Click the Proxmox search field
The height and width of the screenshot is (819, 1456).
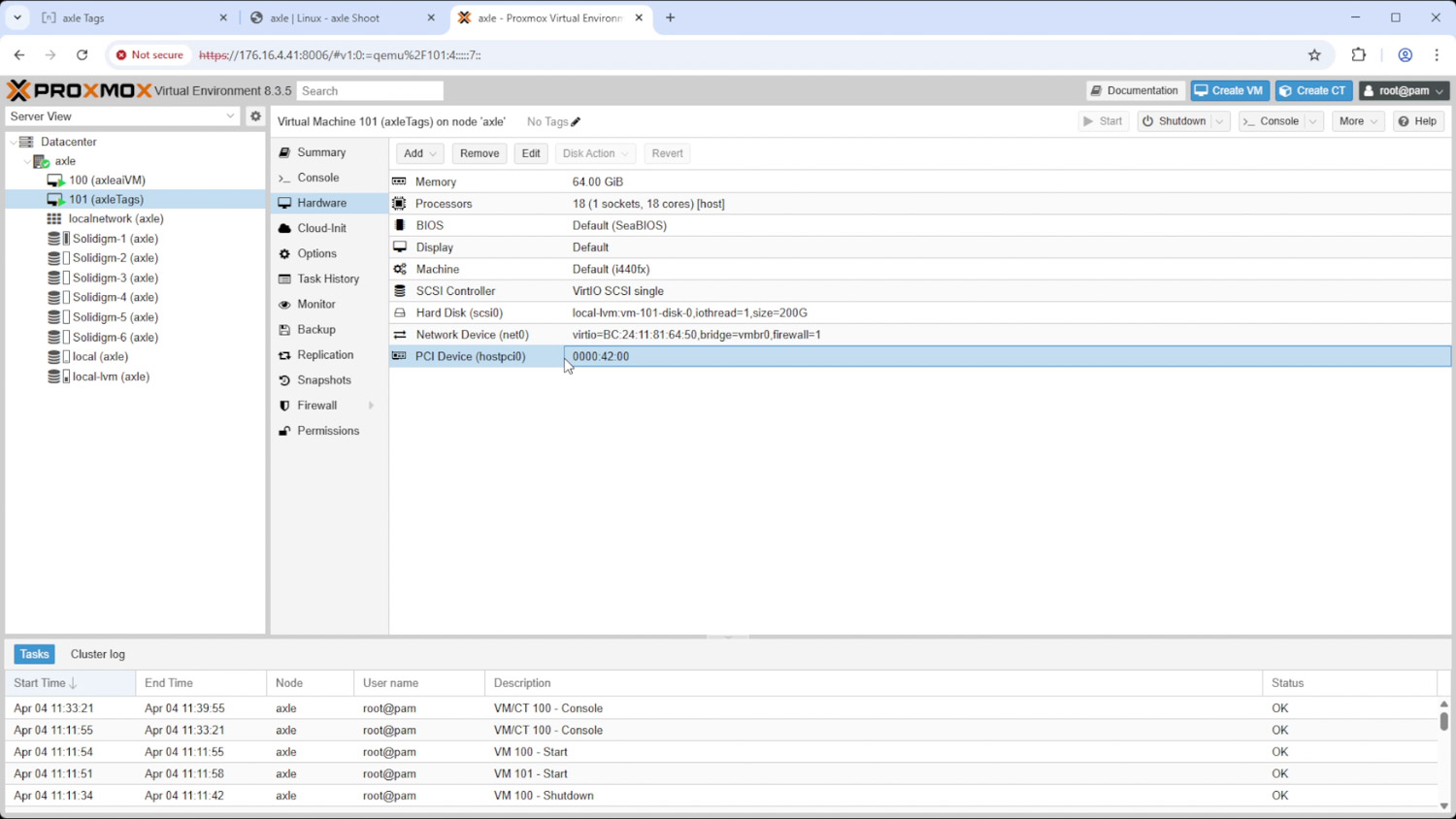(370, 90)
